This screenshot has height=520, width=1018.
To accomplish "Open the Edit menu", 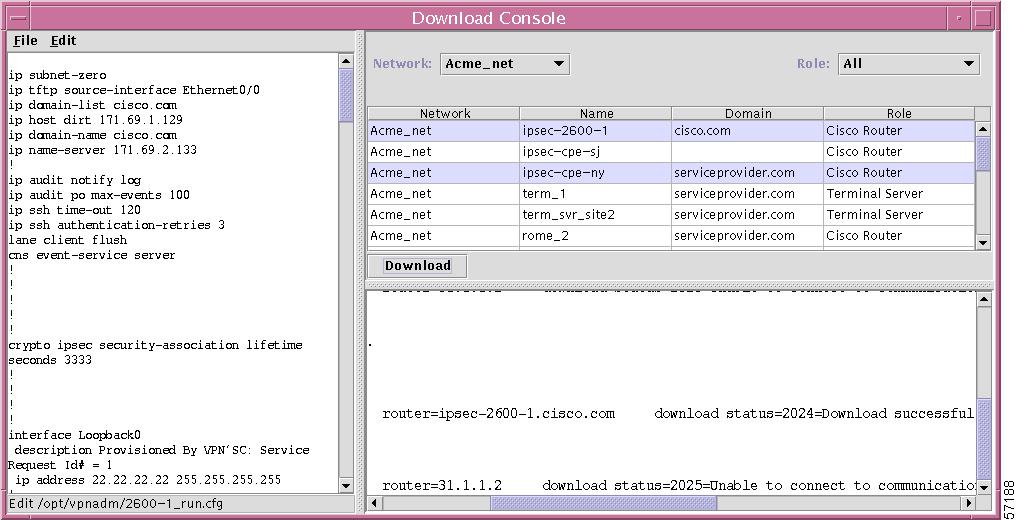I will pyautogui.click(x=63, y=41).
